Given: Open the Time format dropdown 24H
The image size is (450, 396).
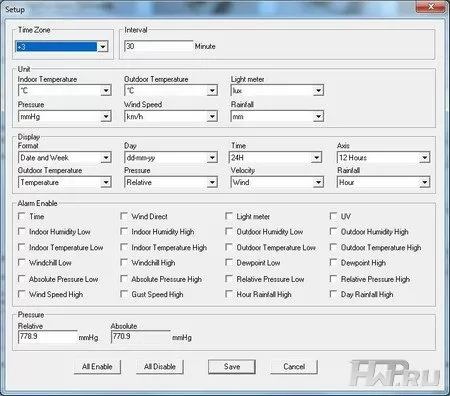Looking at the screenshot, I should pos(276,157).
